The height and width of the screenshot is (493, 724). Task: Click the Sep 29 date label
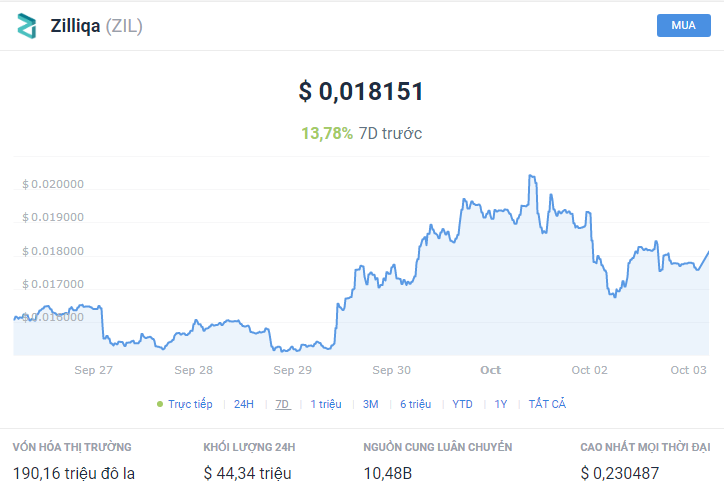click(292, 370)
